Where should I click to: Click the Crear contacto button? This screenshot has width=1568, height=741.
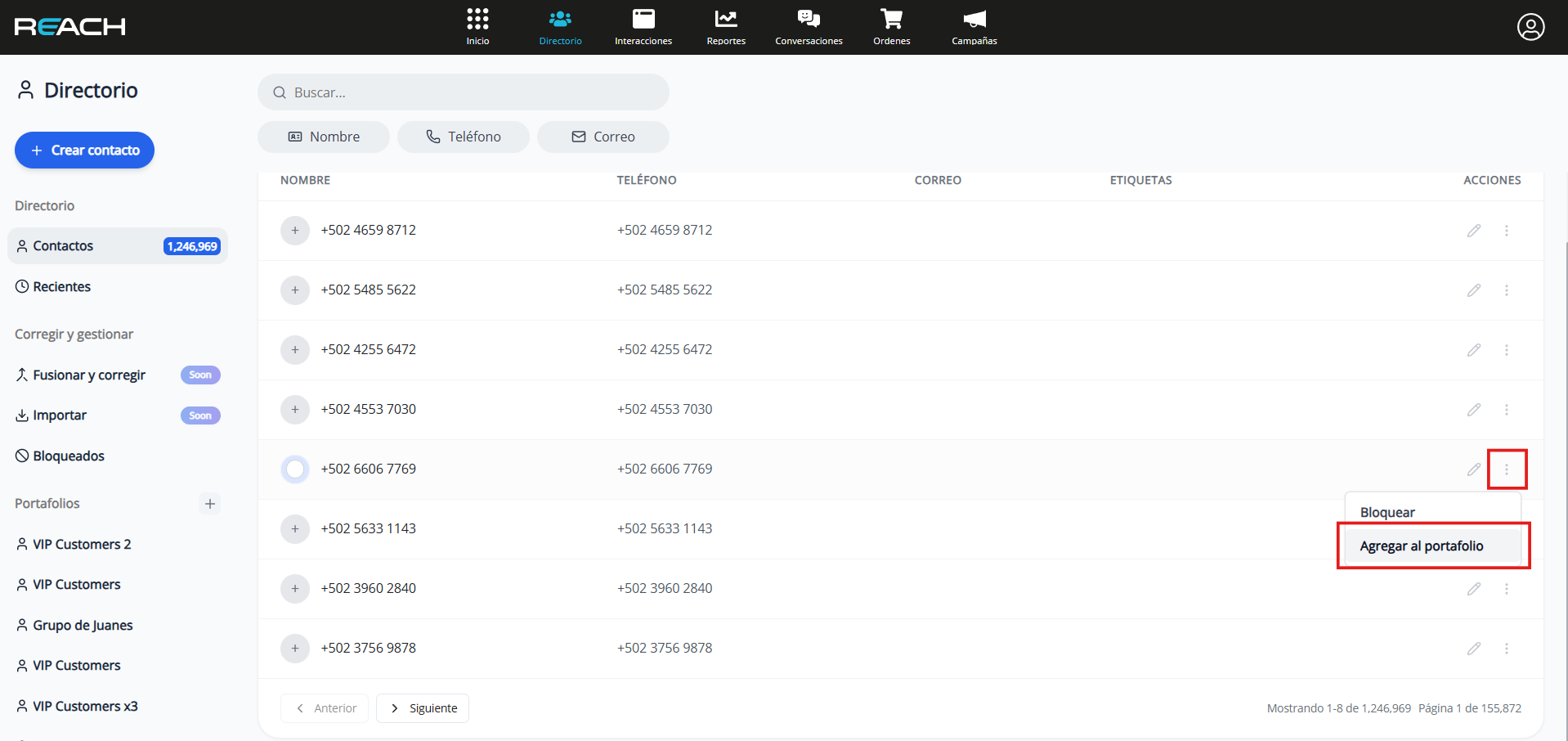pos(85,150)
